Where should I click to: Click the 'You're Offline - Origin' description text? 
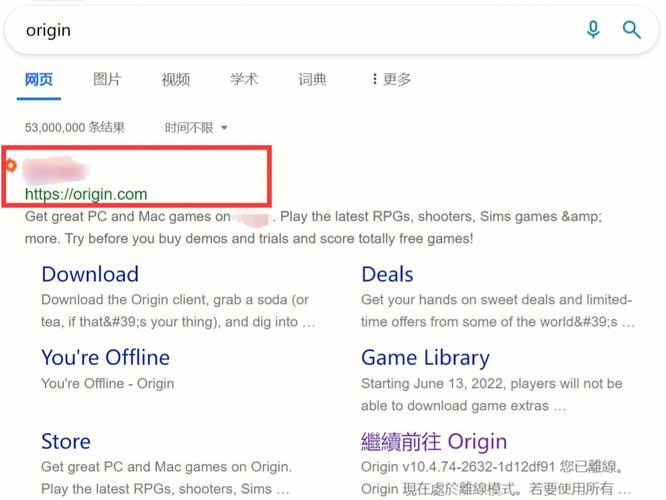click(x=107, y=383)
